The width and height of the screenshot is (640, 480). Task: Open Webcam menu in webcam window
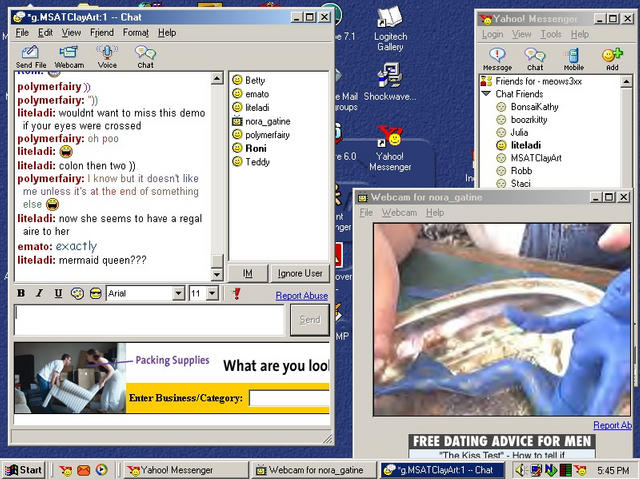(399, 213)
